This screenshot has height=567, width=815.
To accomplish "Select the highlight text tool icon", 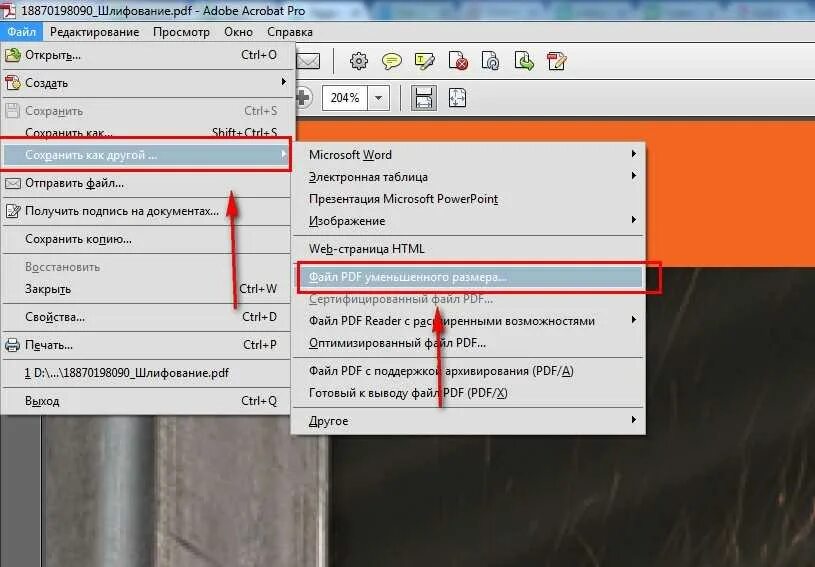I will [424, 61].
